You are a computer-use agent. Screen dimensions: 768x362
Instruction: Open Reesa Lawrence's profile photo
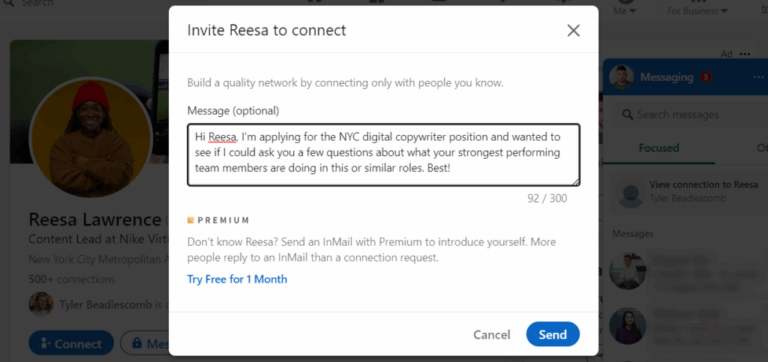[x=91, y=138]
